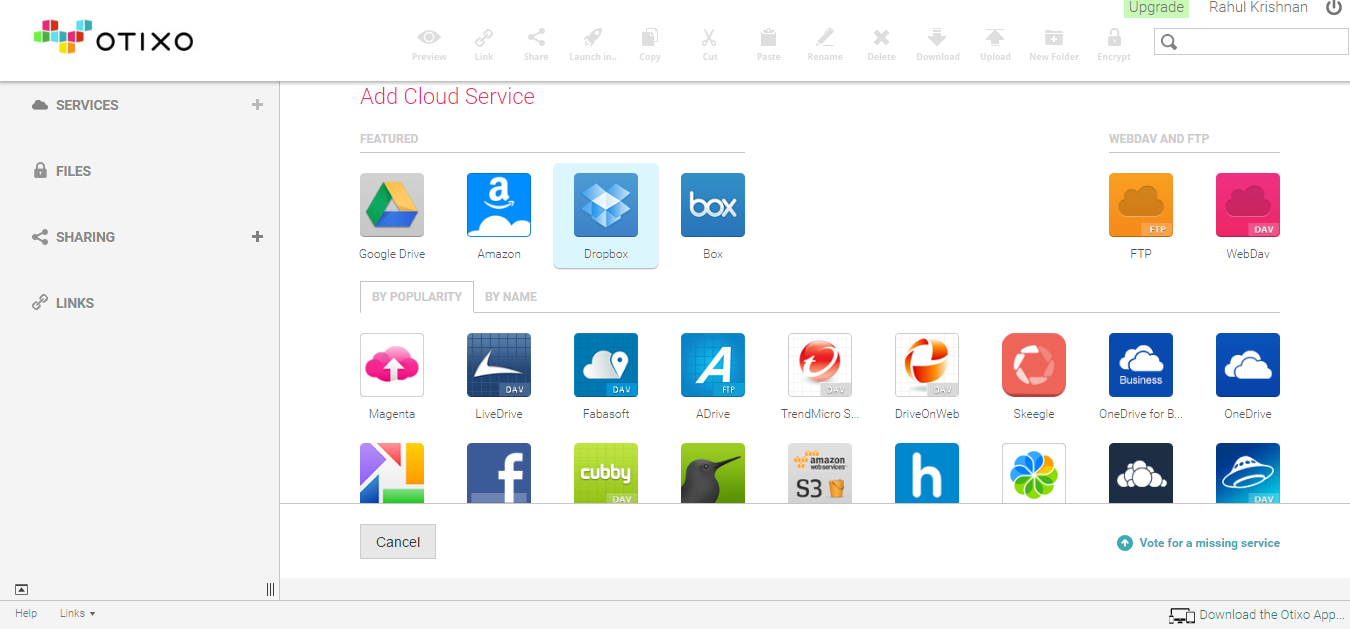
Task: Choose the OneDrive service icon
Action: click(x=1248, y=365)
